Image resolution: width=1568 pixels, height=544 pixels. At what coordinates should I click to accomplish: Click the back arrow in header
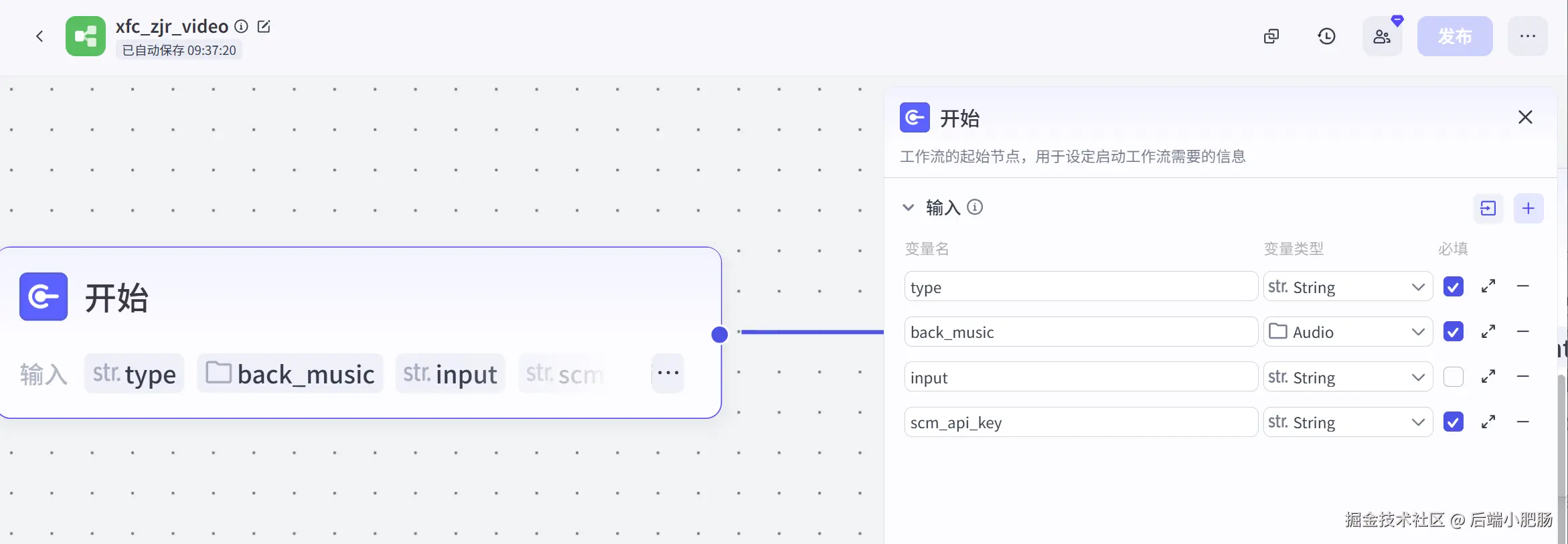coord(40,36)
